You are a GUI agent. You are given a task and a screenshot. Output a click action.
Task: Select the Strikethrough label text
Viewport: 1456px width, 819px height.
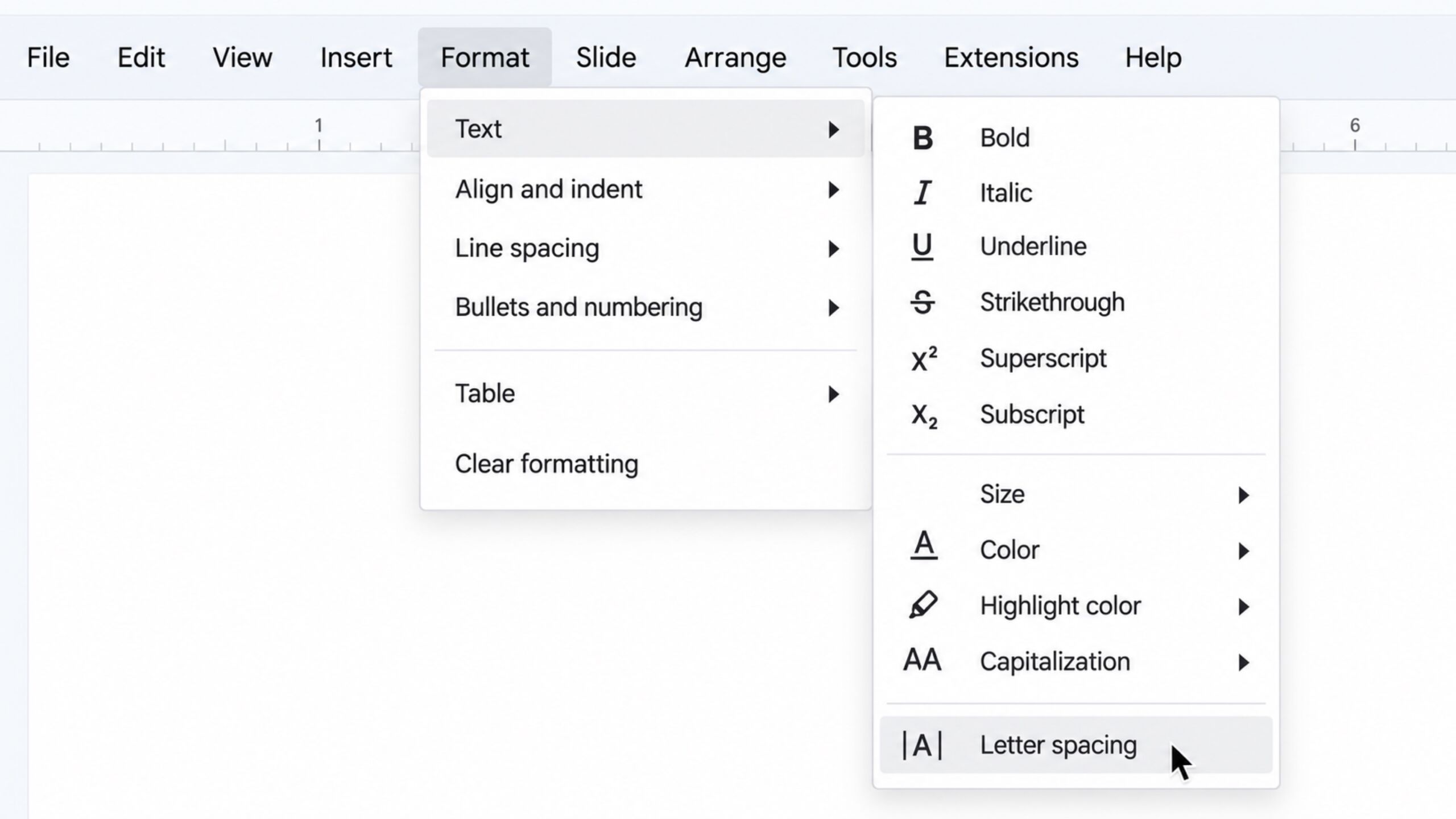click(1052, 302)
